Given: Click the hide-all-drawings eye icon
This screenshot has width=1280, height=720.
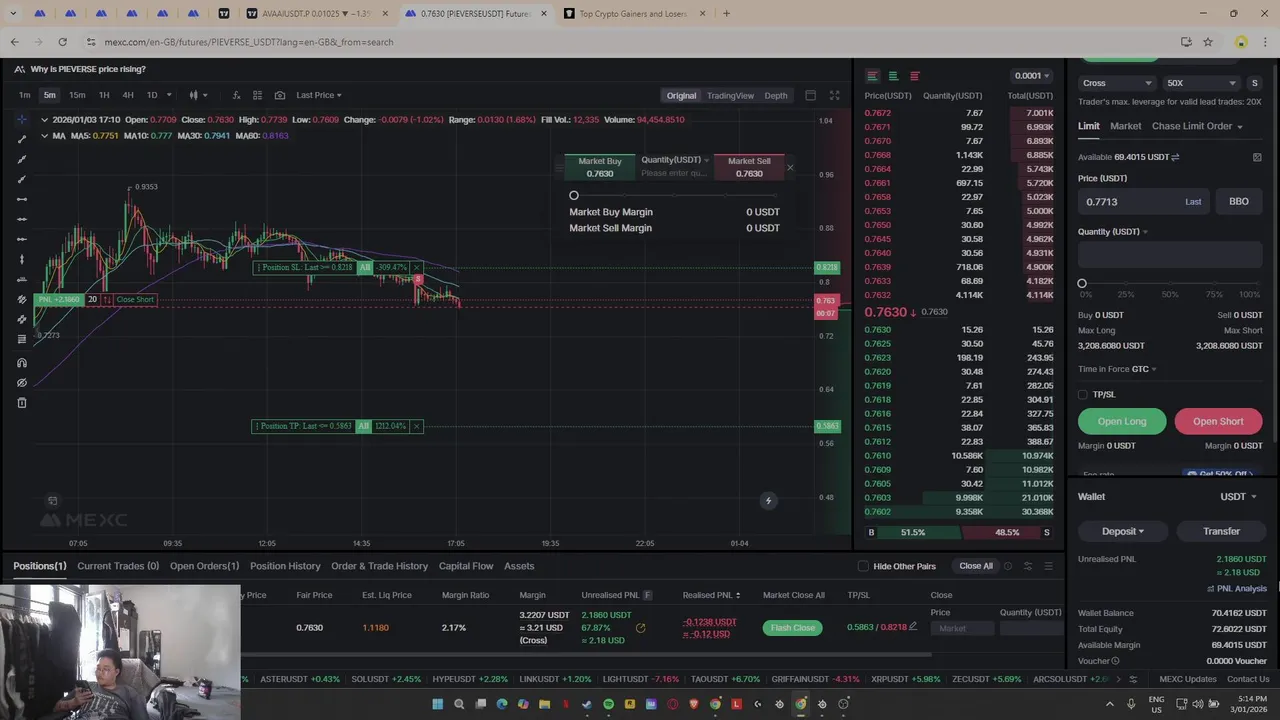Looking at the screenshot, I should point(22,383).
